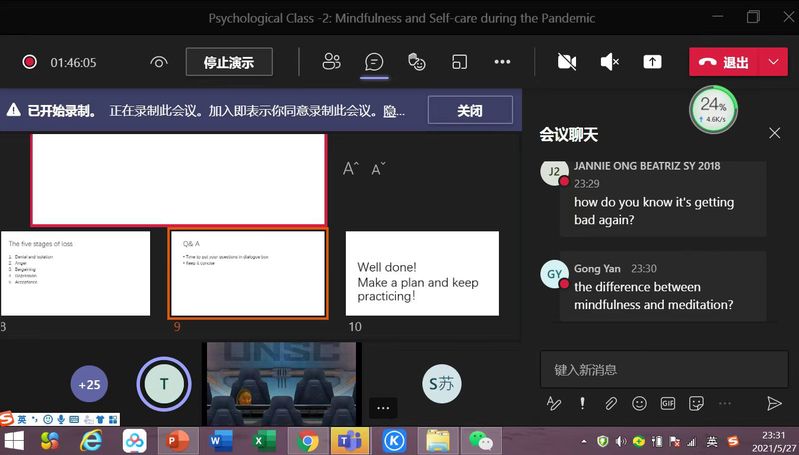
Task: Insert an emoji in chat
Action: click(x=639, y=403)
